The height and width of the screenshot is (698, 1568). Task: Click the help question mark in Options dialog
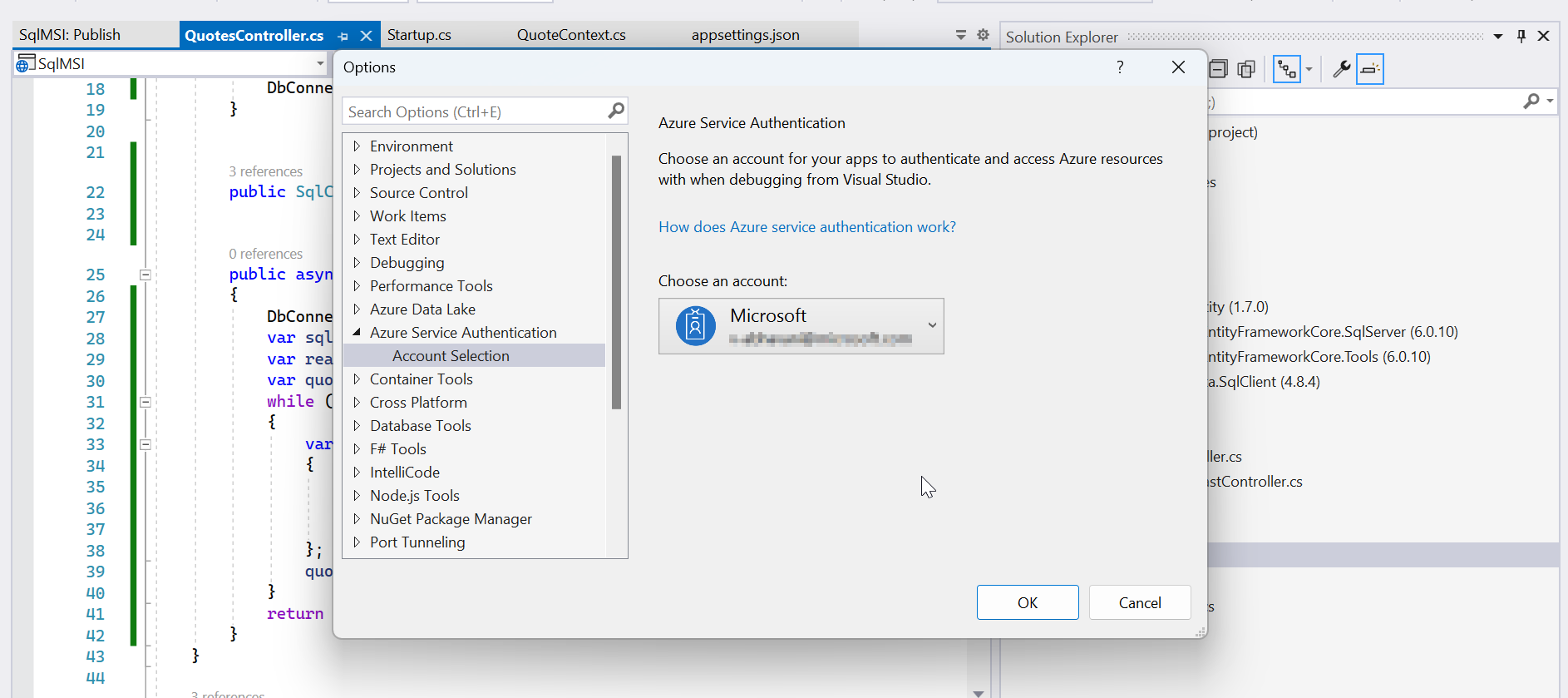[1120, 67]
